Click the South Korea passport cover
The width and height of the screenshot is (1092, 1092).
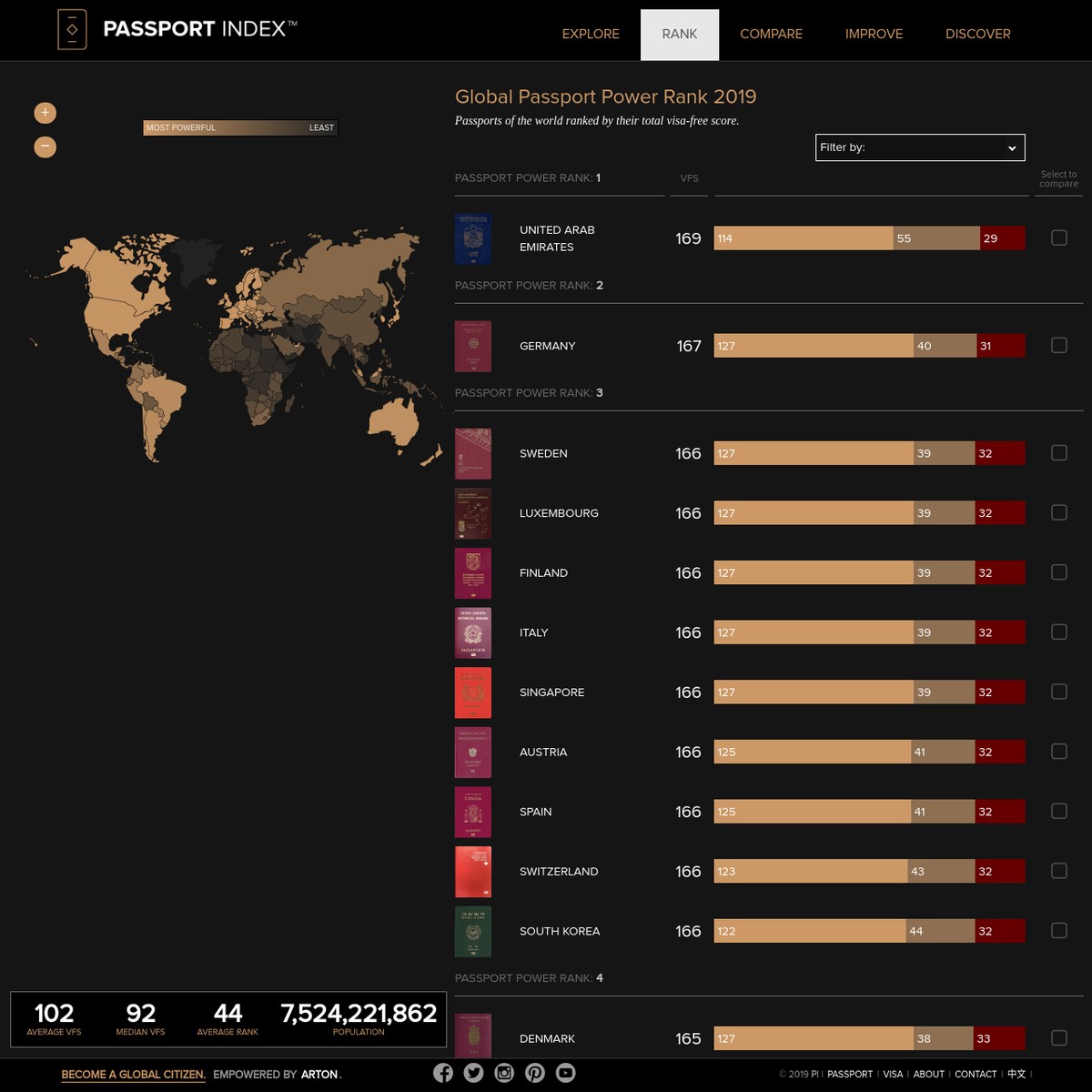[x=473, y=931]
